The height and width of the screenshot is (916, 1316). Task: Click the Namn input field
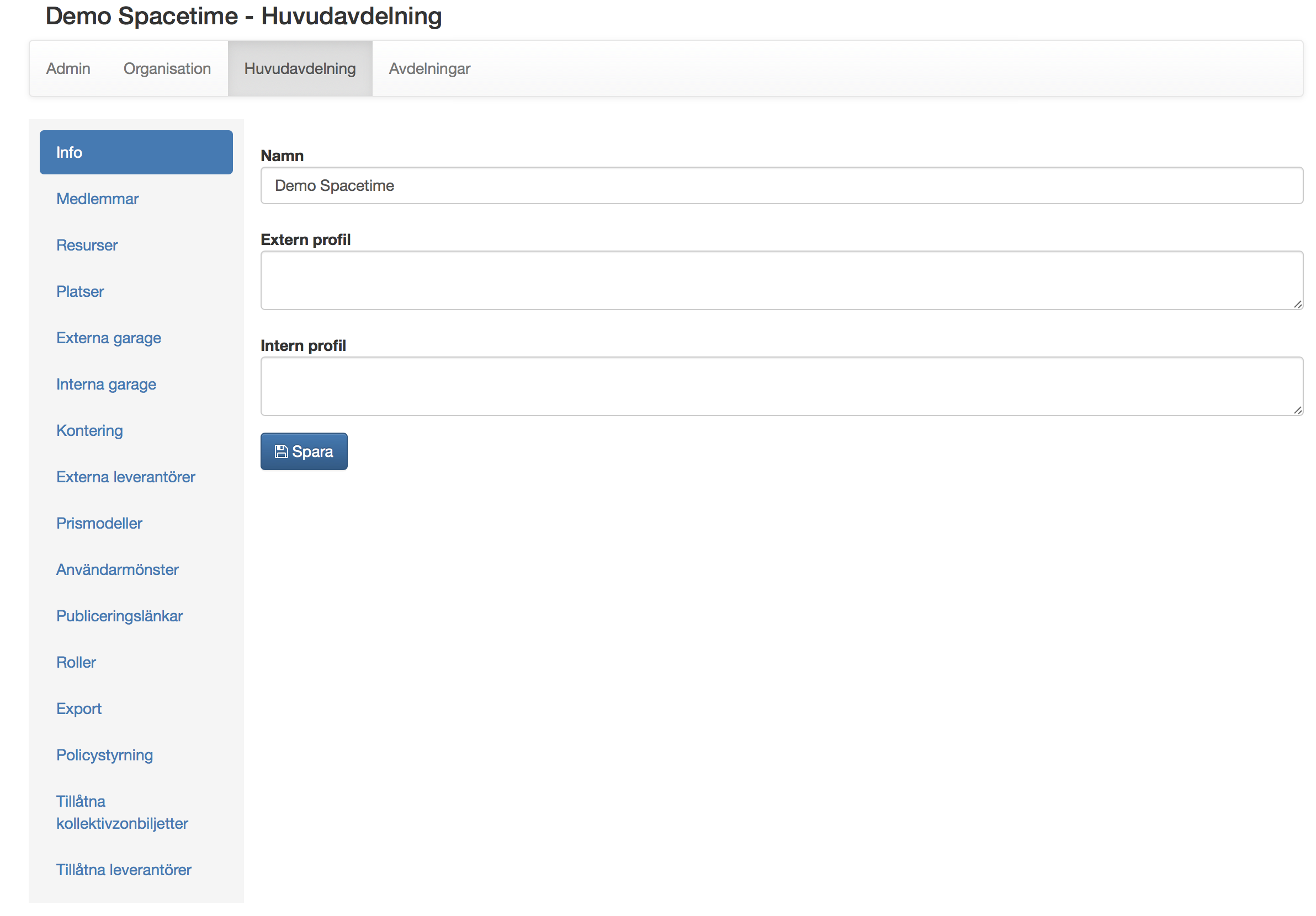tap(781, 185)
